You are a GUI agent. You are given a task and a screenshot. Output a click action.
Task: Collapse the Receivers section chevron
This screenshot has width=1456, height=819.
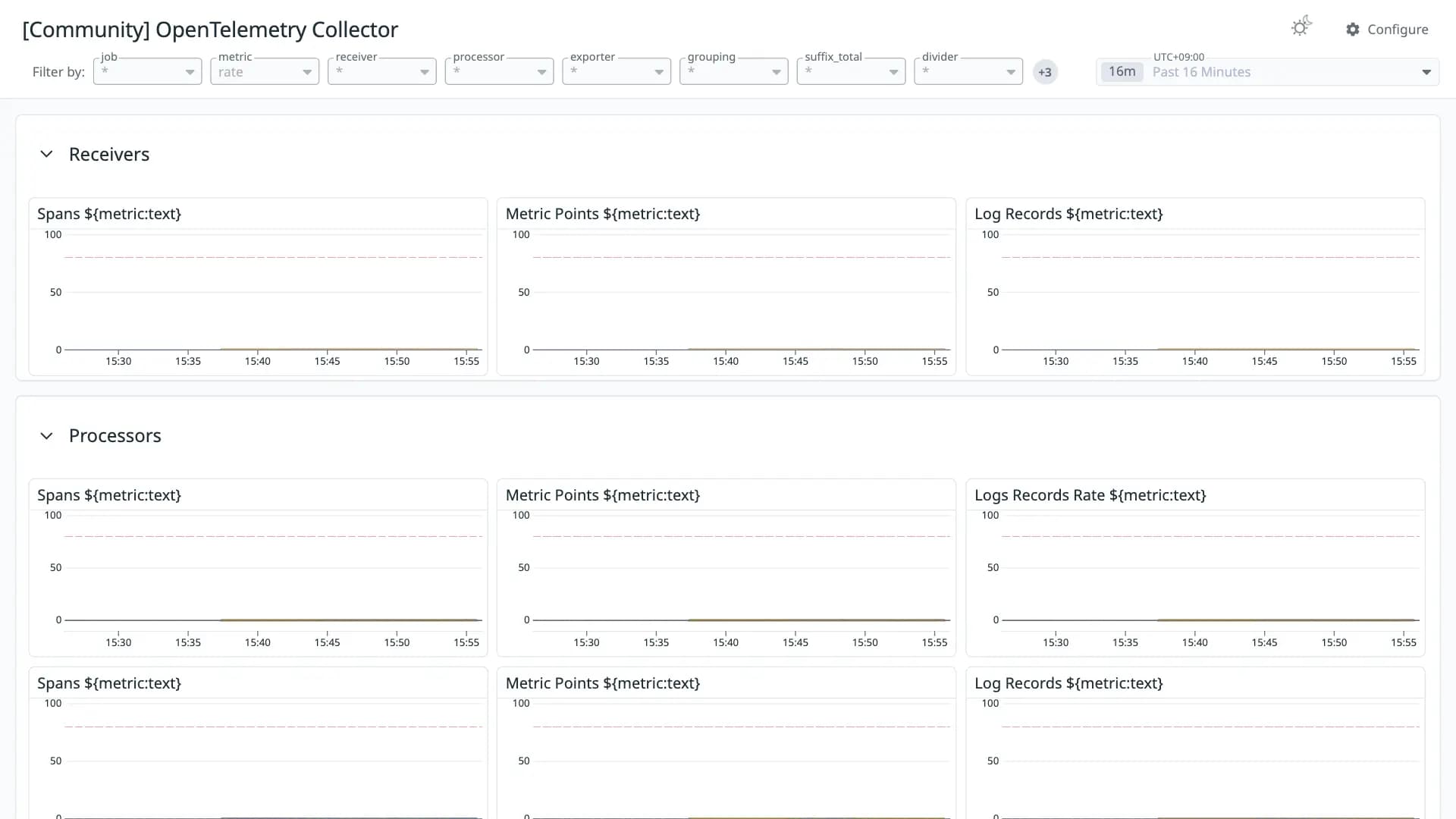point(46,154)
